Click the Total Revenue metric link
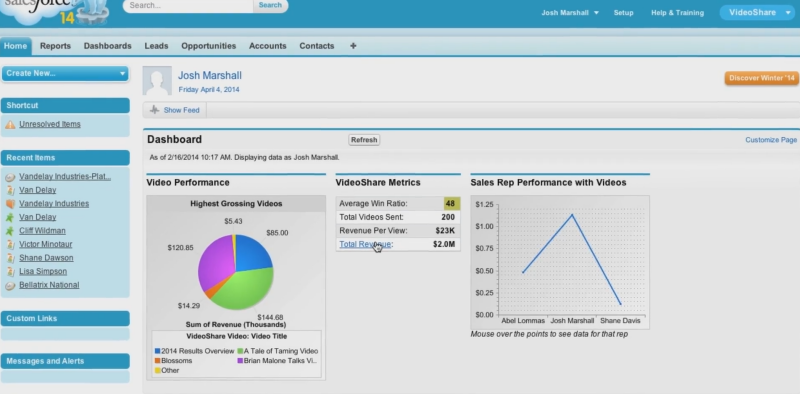This screenshot has width=800, height=394. pos(365,244)
